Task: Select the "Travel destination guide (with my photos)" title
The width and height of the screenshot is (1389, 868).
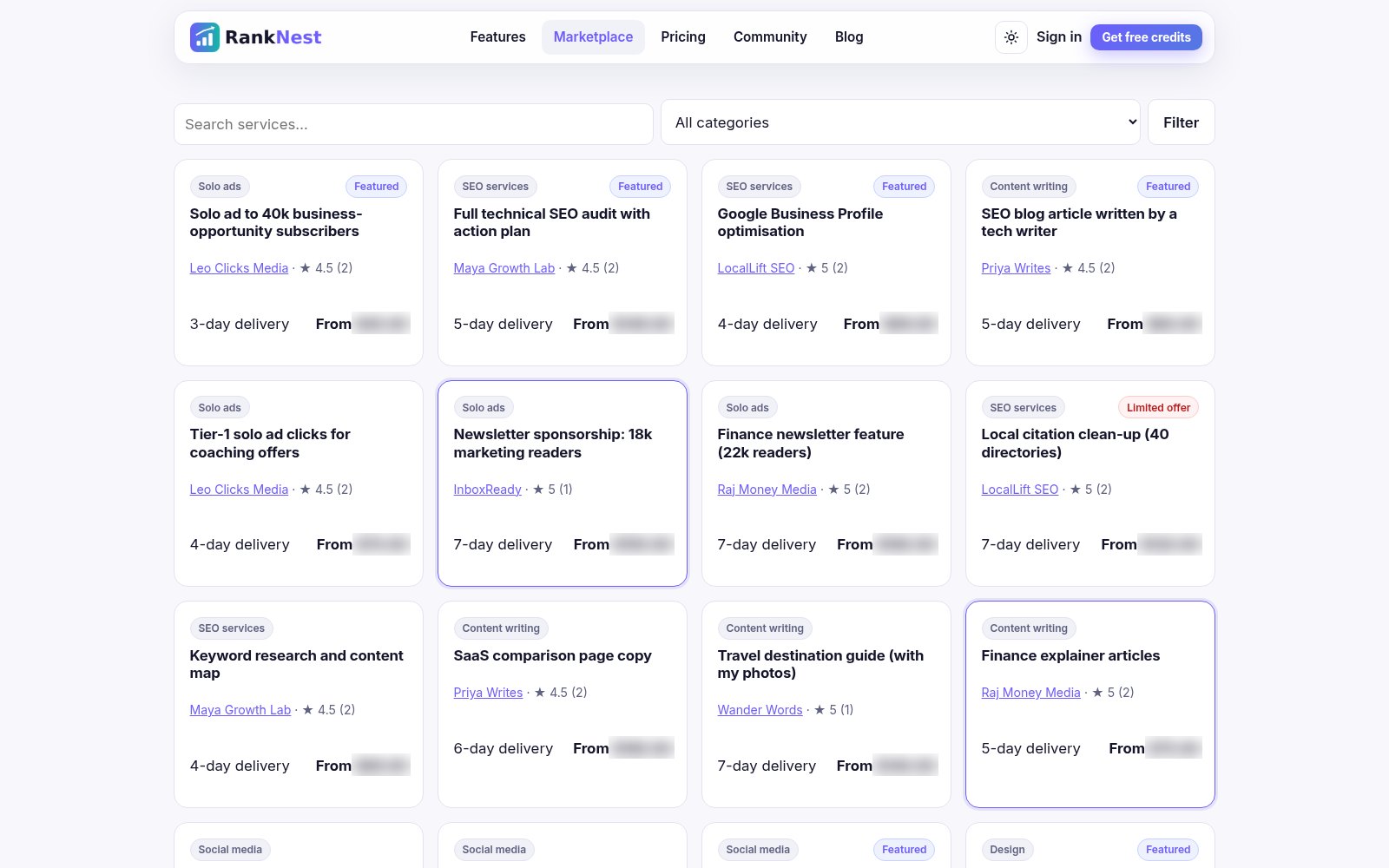Action: coord(820,664)
